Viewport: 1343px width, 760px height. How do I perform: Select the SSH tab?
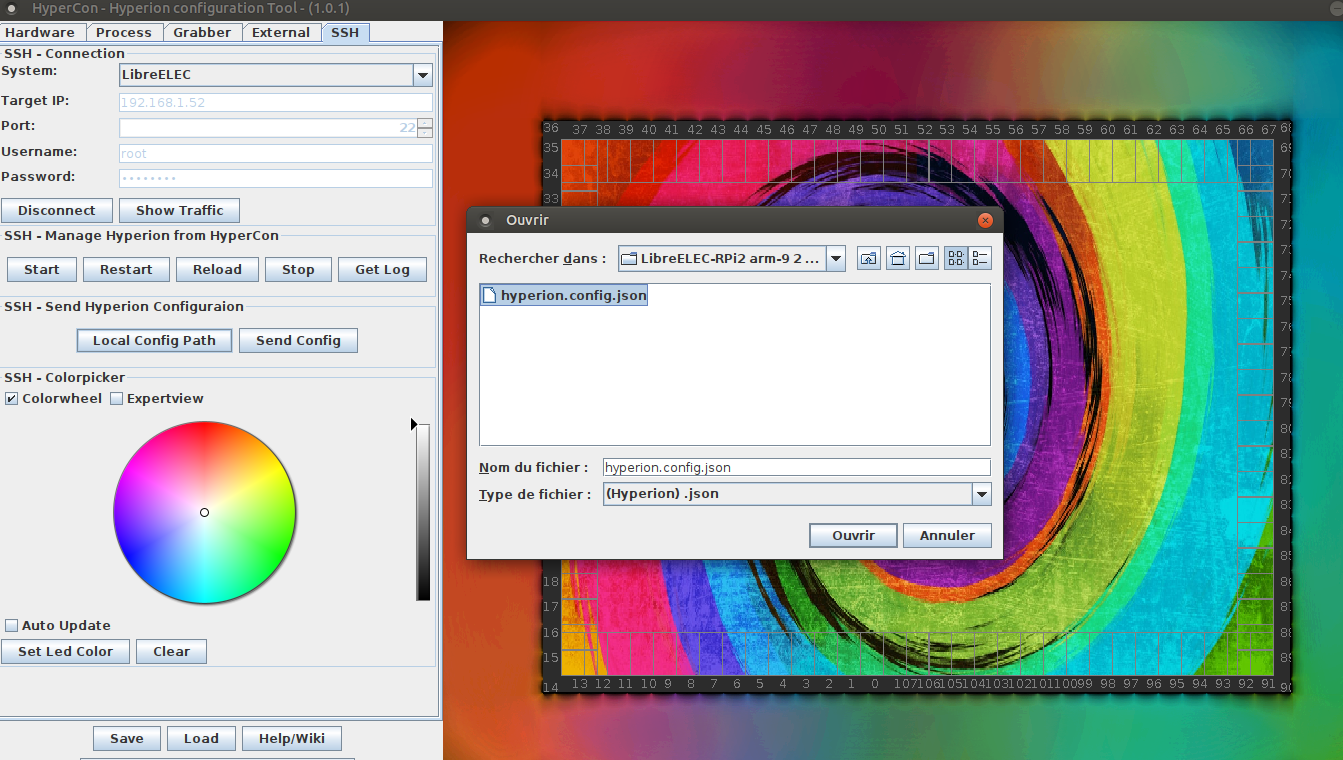coord(345,32)
